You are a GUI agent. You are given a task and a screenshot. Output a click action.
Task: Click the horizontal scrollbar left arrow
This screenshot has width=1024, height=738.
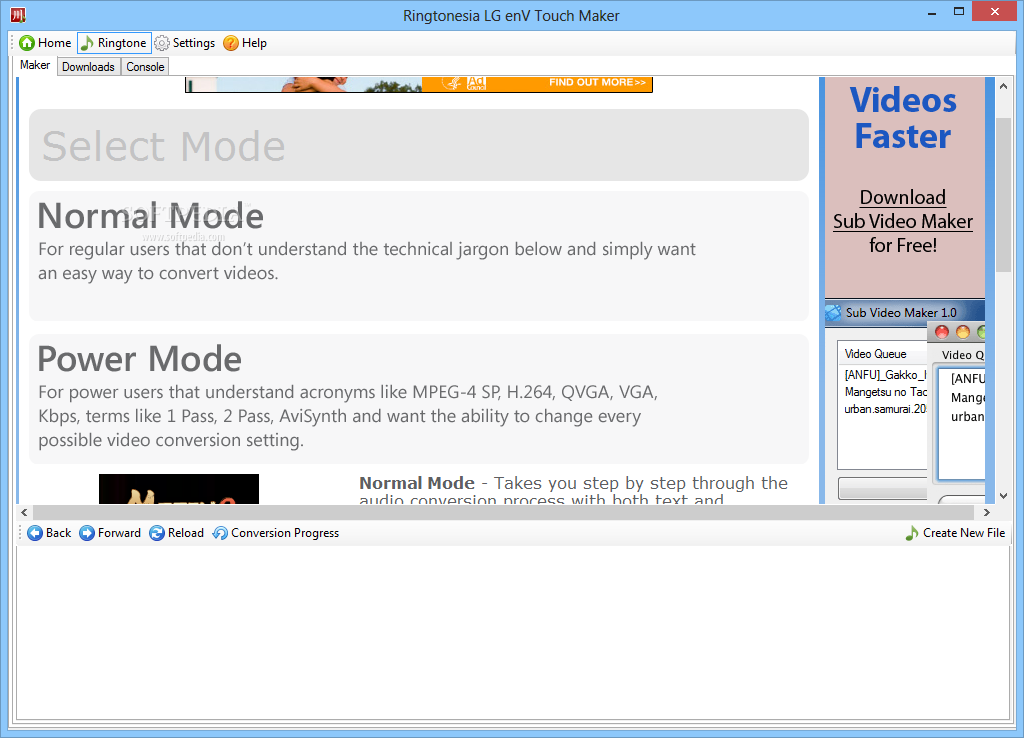coord(24,512)
